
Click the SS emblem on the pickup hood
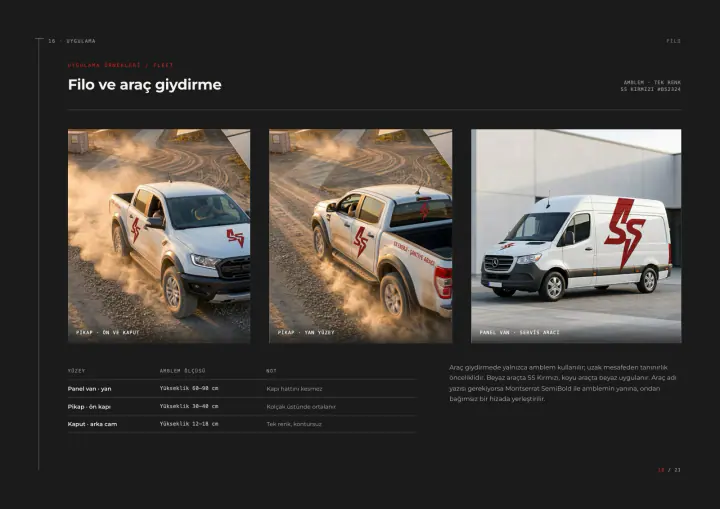click(236, 238)
